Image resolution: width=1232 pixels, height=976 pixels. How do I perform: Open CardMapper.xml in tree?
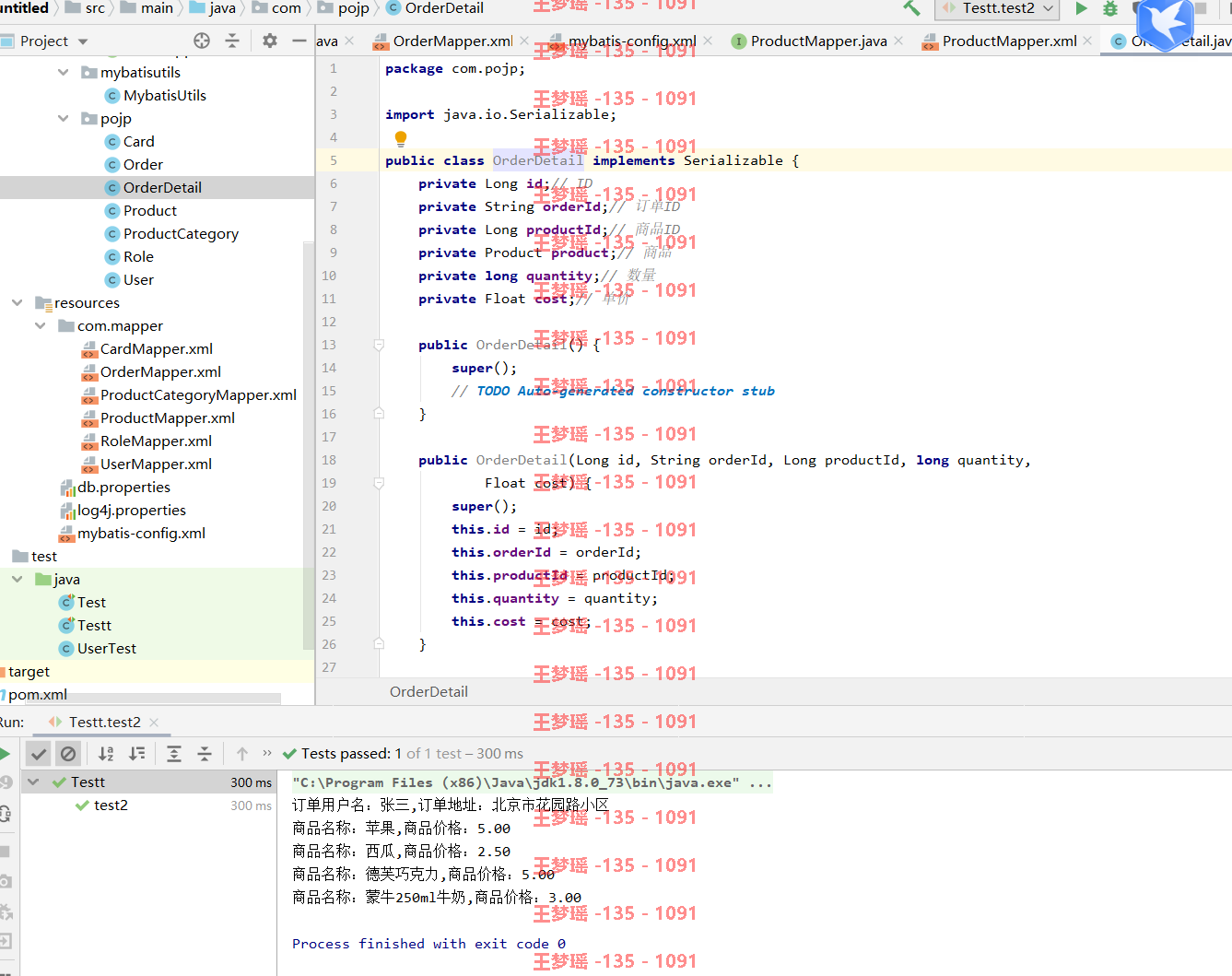coord(147,348)
